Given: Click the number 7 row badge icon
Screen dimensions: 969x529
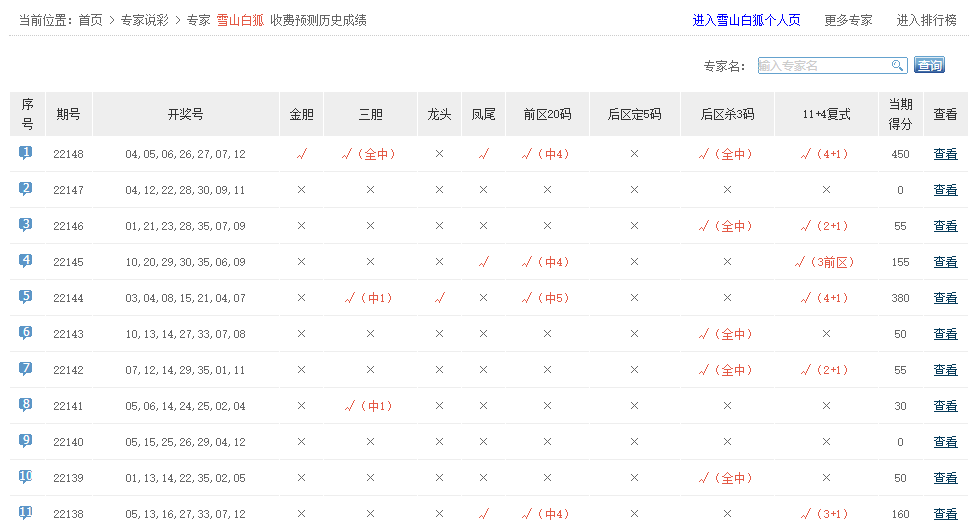Looking at the screenshot, I should pos(26,369).
